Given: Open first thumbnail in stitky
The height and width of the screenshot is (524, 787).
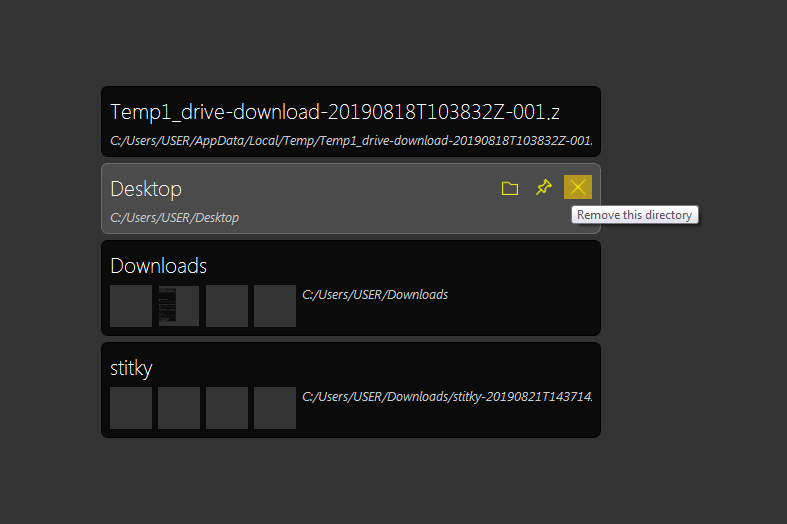Looking at the screenshot, I should click(x=131, y=408).
